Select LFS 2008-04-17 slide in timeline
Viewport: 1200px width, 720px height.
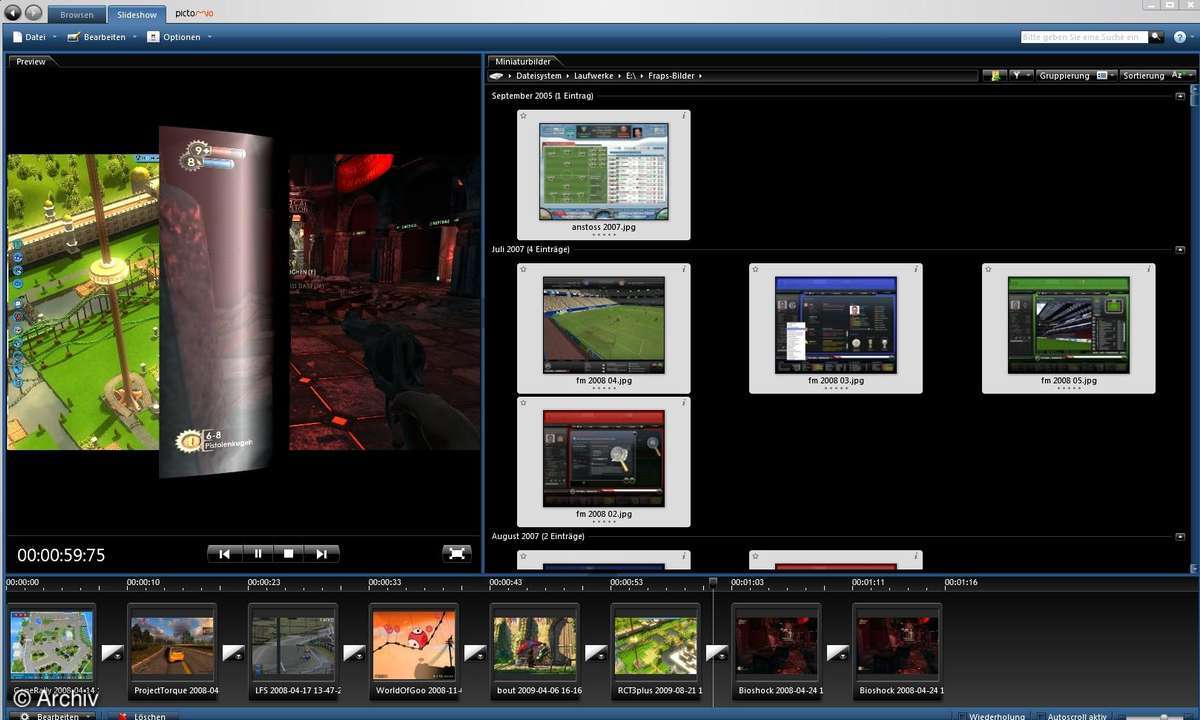(293, 650)
